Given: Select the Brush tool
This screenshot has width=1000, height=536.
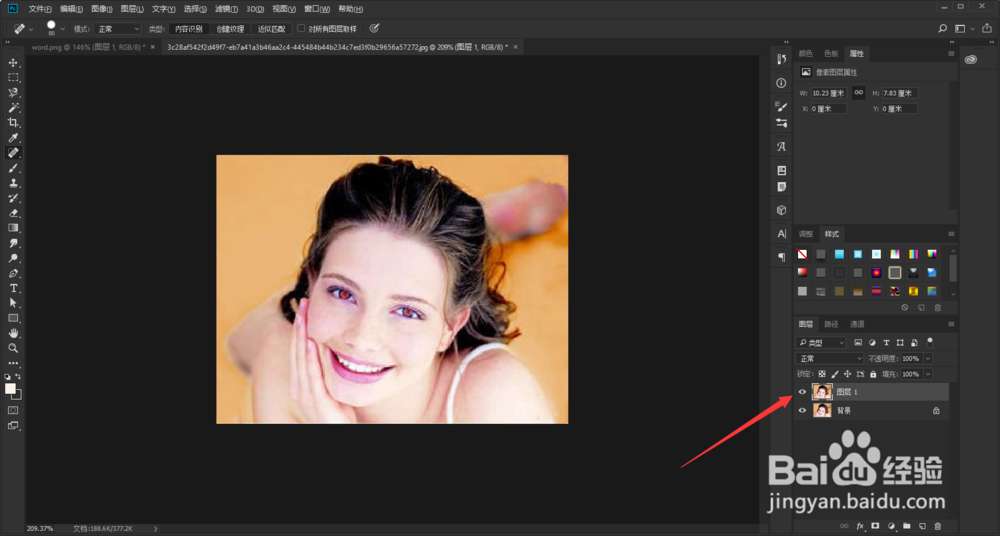Looking at the screenshot, I should tap(13, 168).
